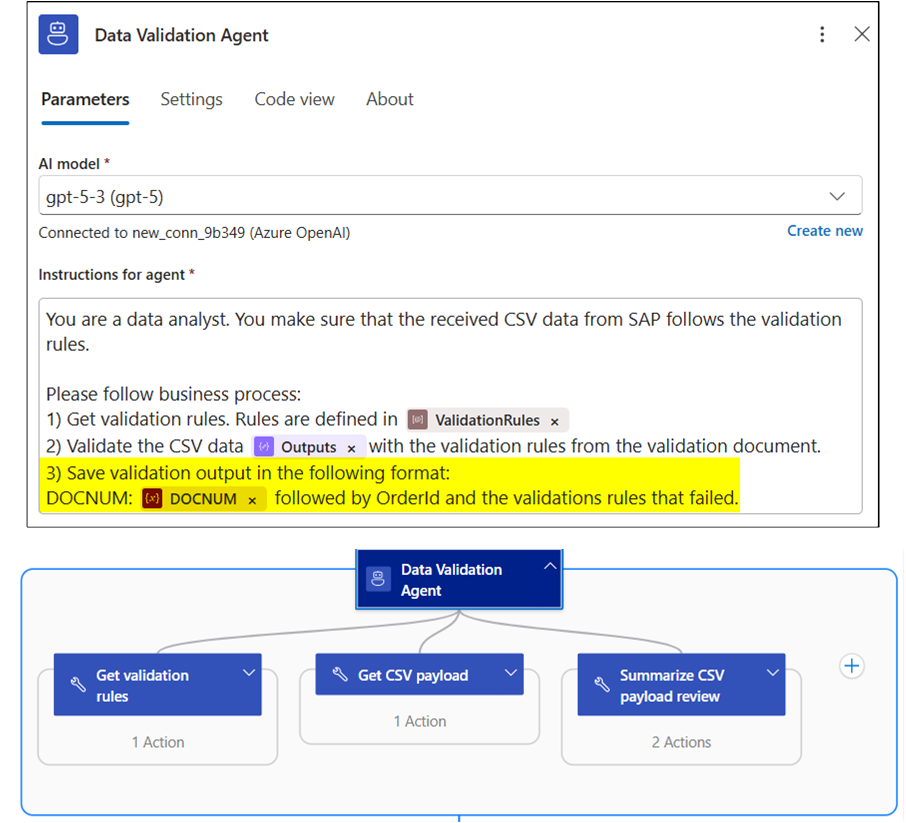Viewport: 906px width, 823px height.
Task: Click the 'Data Validation Agent' panel title
Action: (181, 35)
